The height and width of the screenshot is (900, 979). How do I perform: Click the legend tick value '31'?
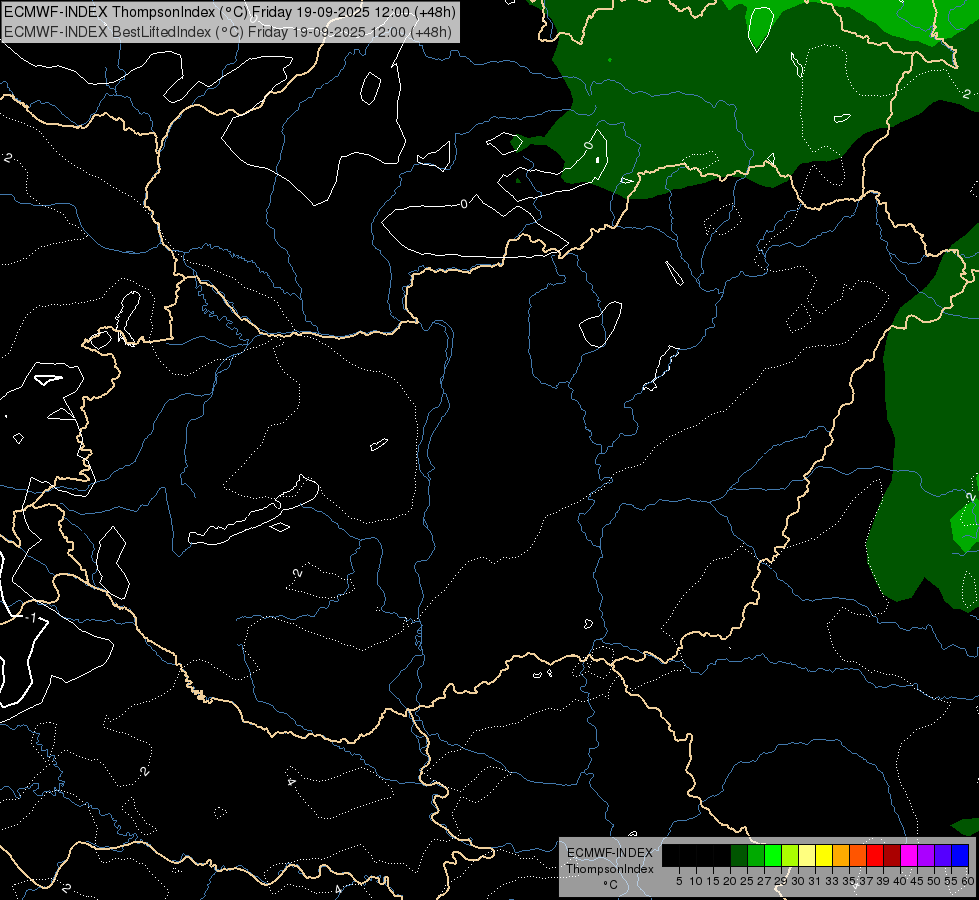pos(815,881)
